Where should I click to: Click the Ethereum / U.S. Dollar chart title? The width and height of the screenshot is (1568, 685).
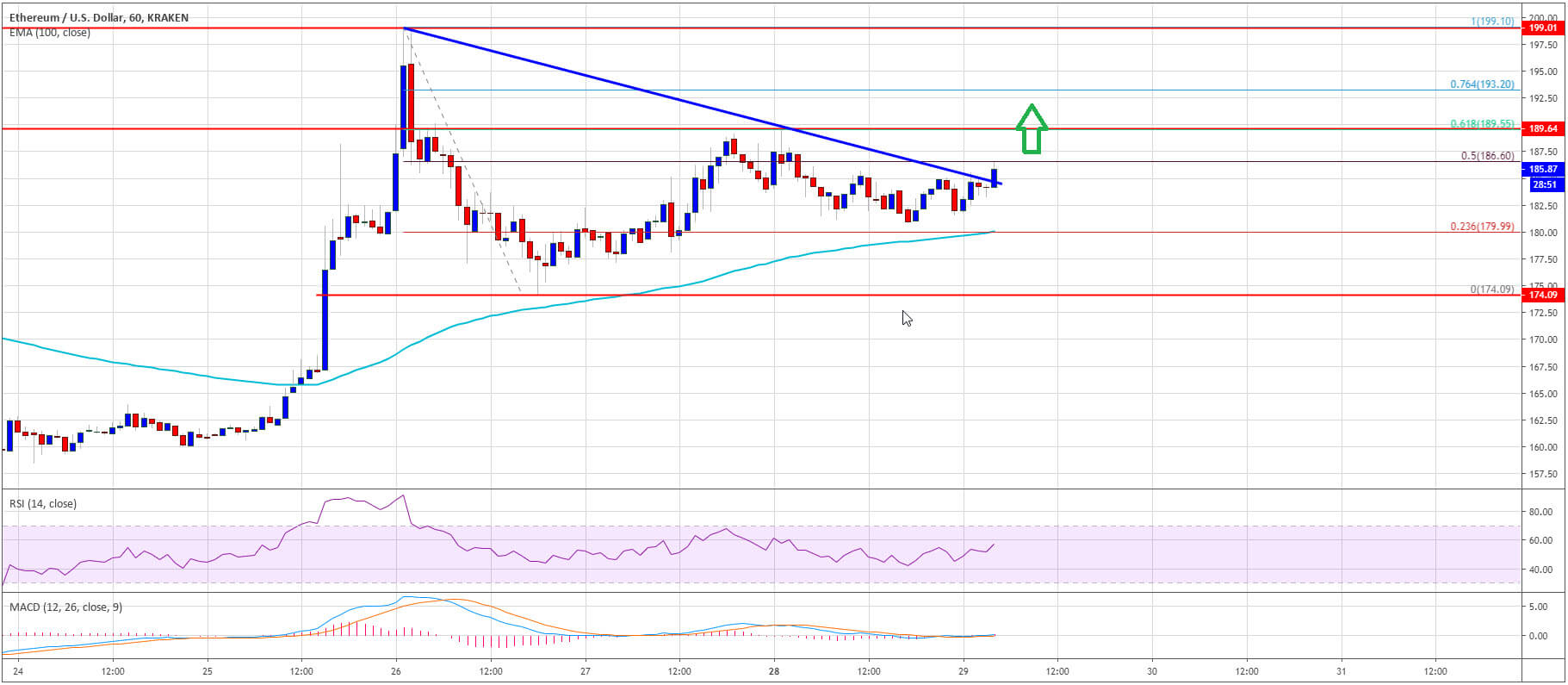[x=99, y=17]
